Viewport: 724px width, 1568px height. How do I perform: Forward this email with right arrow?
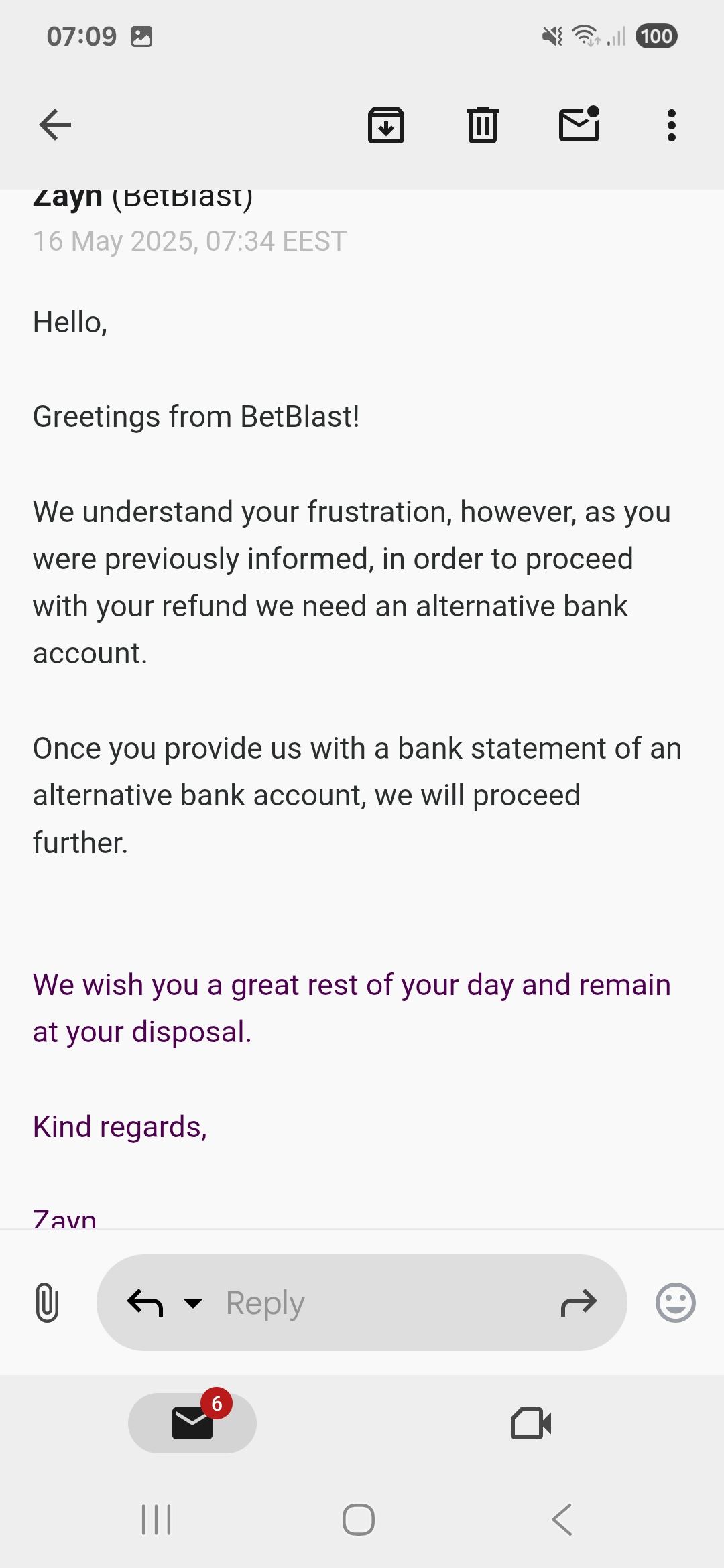(x=579, y=1303)
